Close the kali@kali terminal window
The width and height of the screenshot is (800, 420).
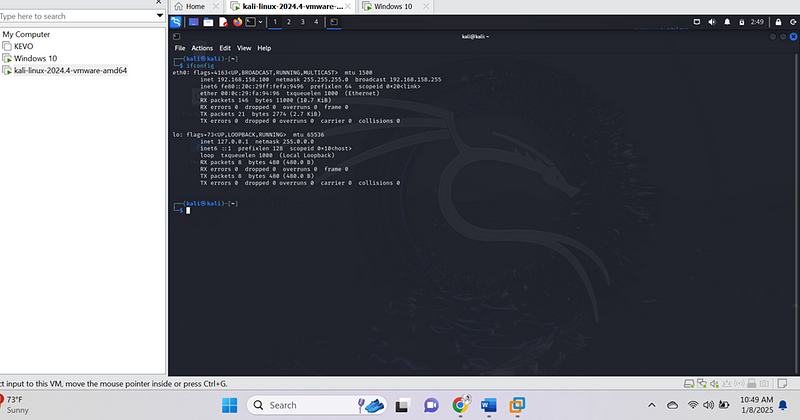(x=793, y=37)
